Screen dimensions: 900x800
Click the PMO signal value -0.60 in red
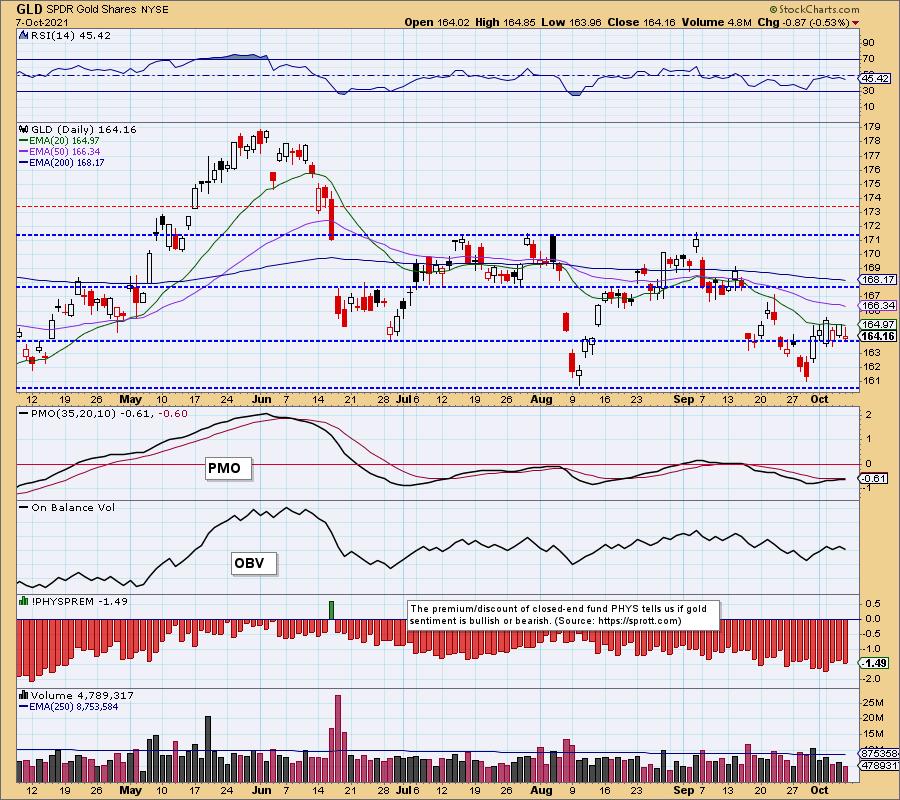pos(173,413)
